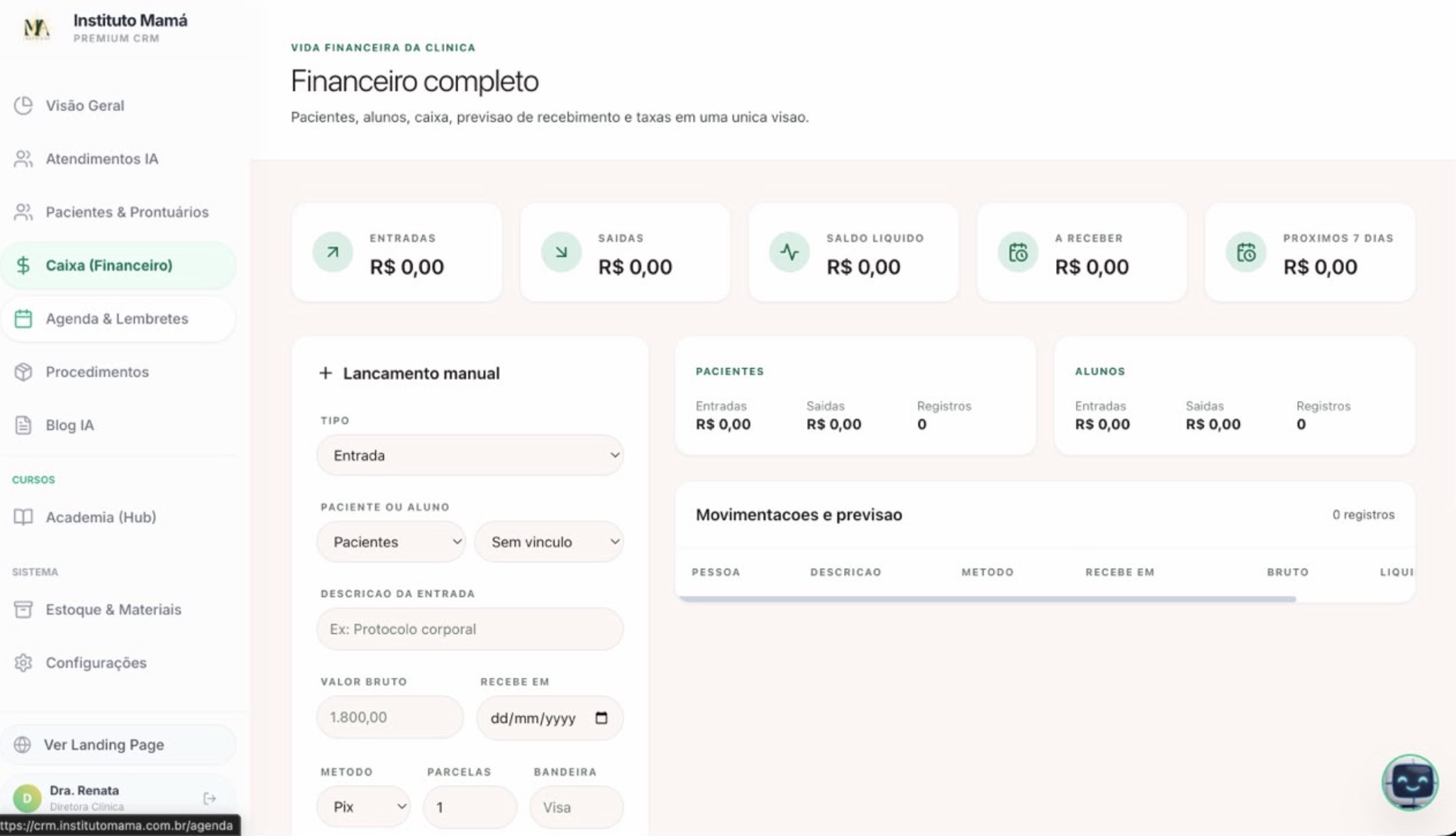Click the Procedimentos box icon
The image size is (1456, 836).
pos(23,372)
